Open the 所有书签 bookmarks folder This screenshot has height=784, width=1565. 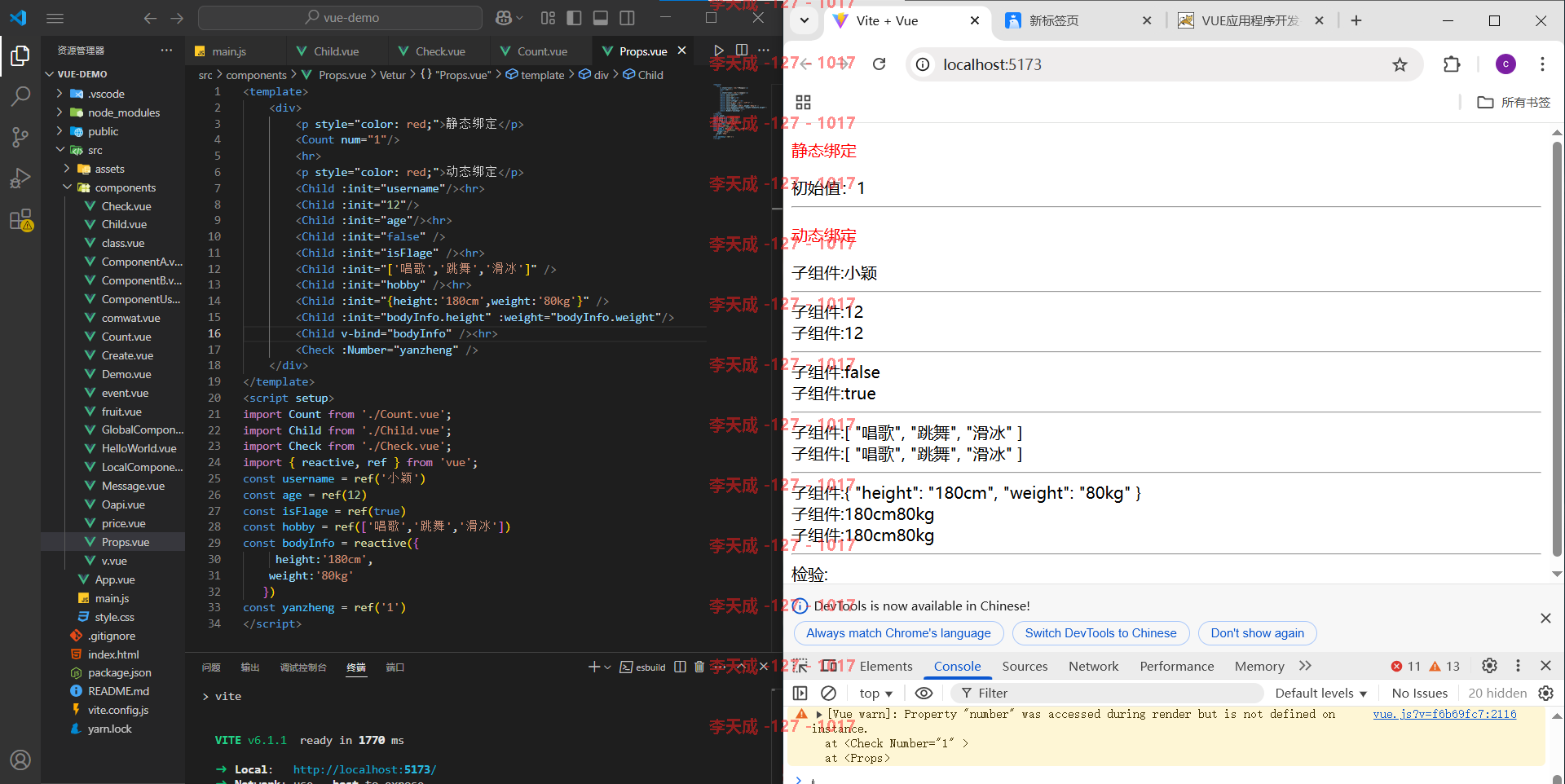(x=1514, y=102)
